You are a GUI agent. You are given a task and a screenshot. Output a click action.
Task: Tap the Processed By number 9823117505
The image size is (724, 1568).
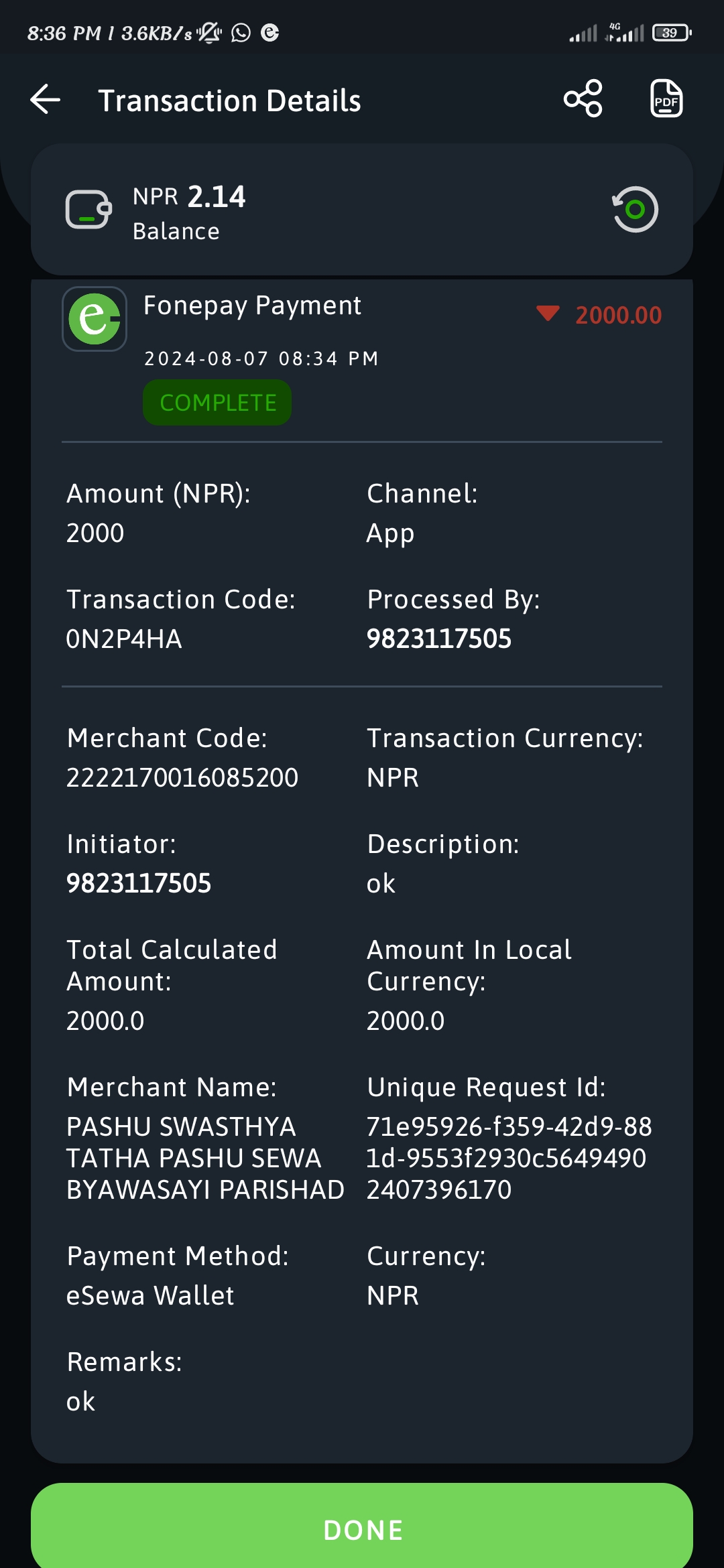[x=439, y=639]
